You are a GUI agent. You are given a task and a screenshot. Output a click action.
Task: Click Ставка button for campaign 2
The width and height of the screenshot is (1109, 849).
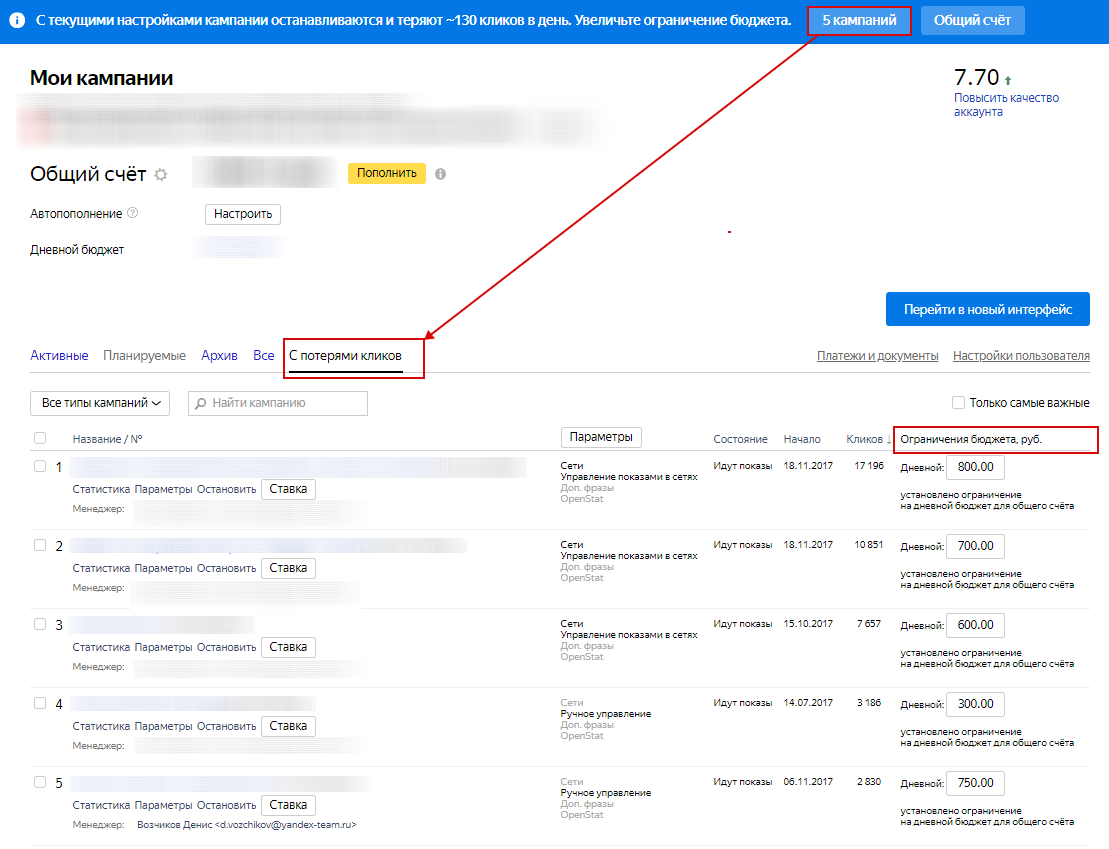288,568
